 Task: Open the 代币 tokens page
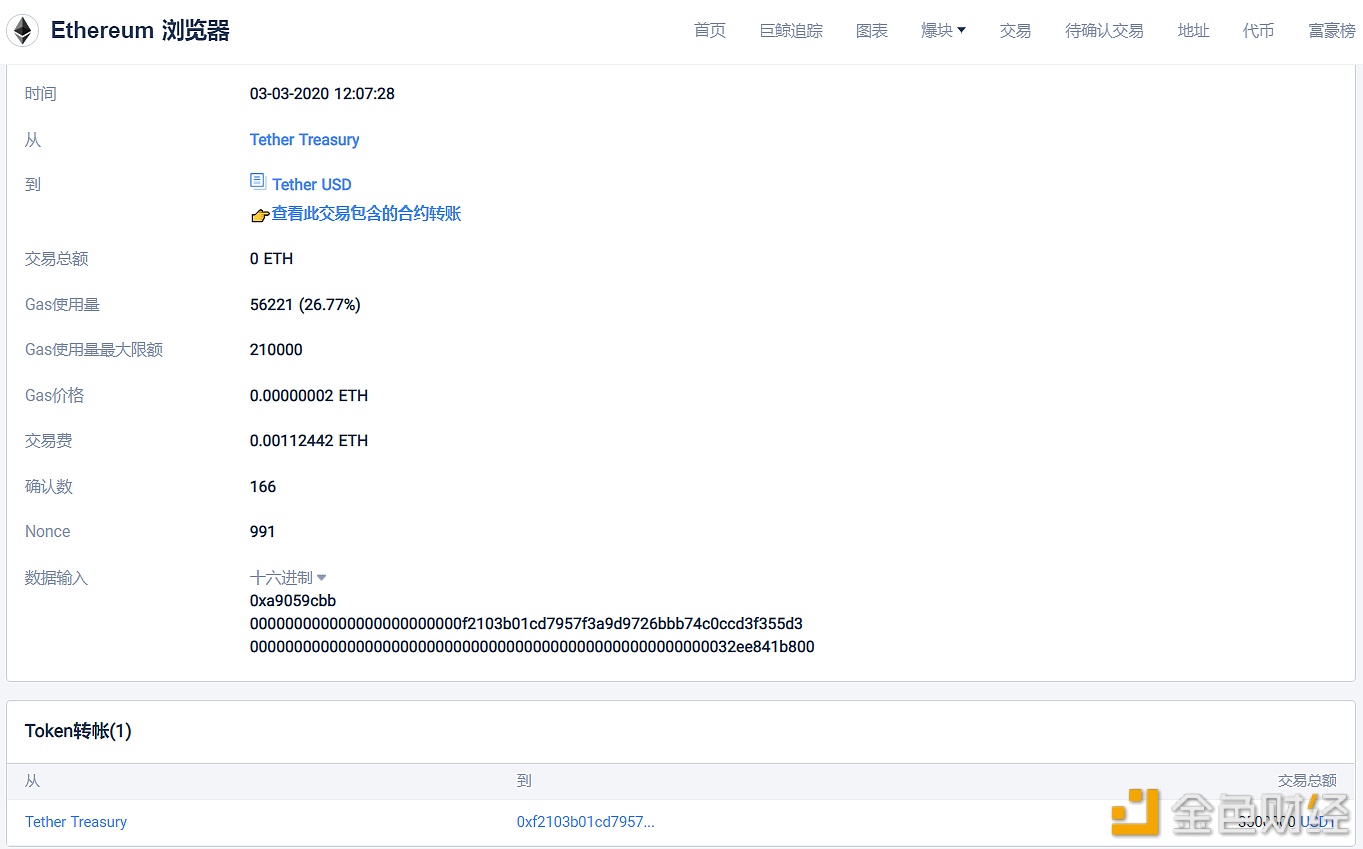[x=1258, y=31]
